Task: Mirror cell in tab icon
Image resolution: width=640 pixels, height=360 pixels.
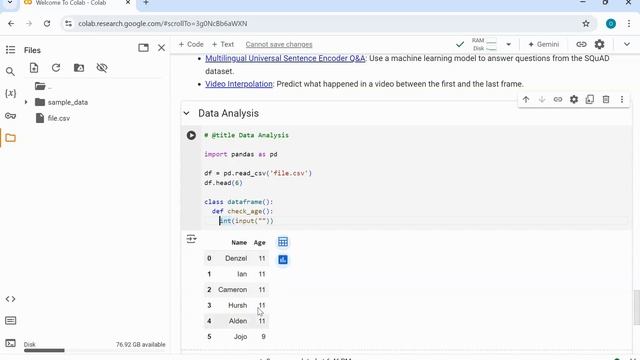Action: 590,99
